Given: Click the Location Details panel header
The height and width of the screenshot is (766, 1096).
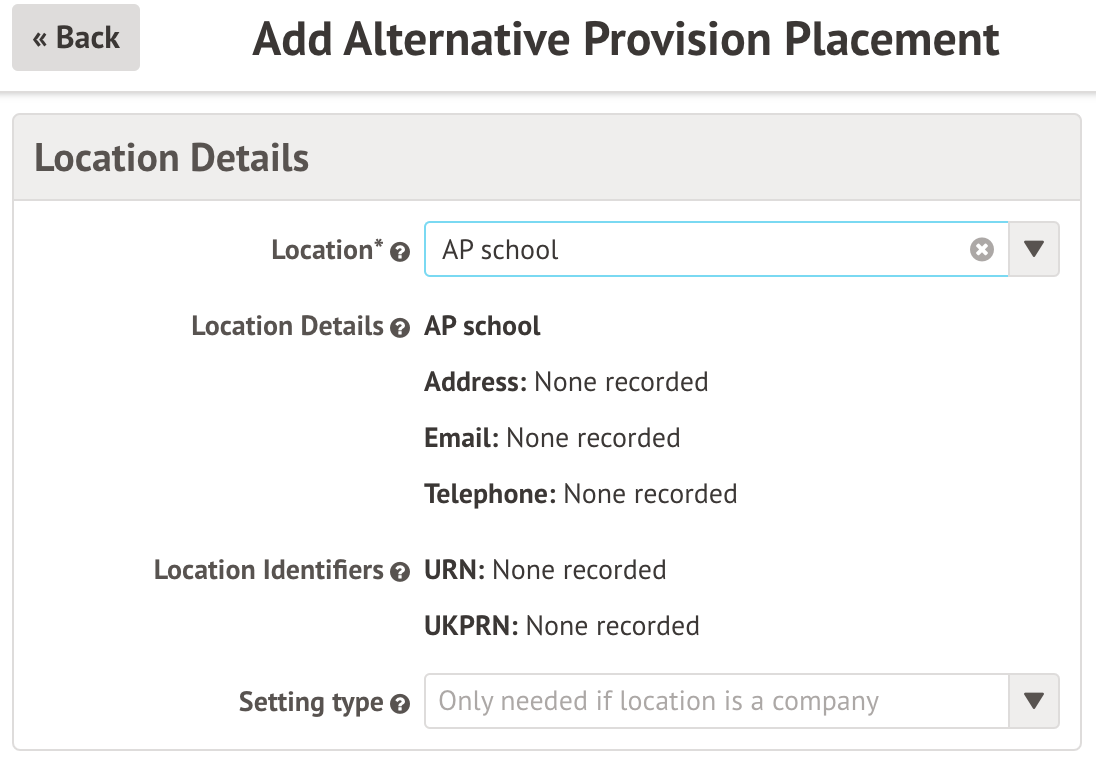Looking at the screenshot, I should click(x=172, y=158).
